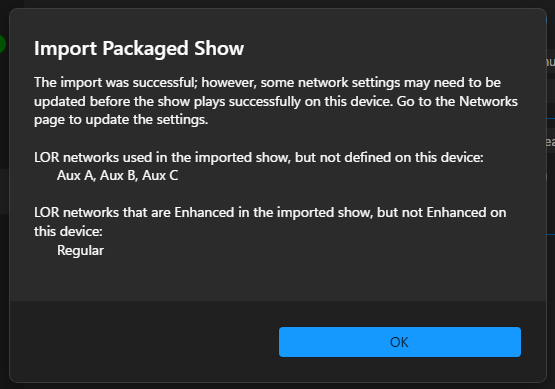Click the word "Import" in the heading
Screen dimensions: 555x389
pos(65,49)
